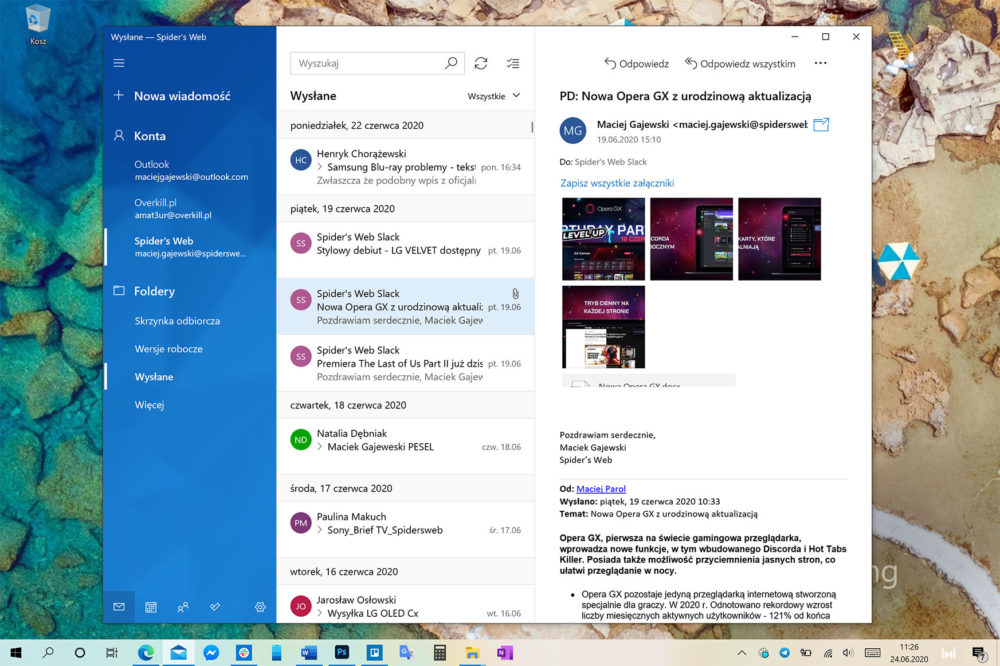Collapse the navigation pane with hamburger icon
This screenshot has width=1000, height=666.
click(119, 63)
